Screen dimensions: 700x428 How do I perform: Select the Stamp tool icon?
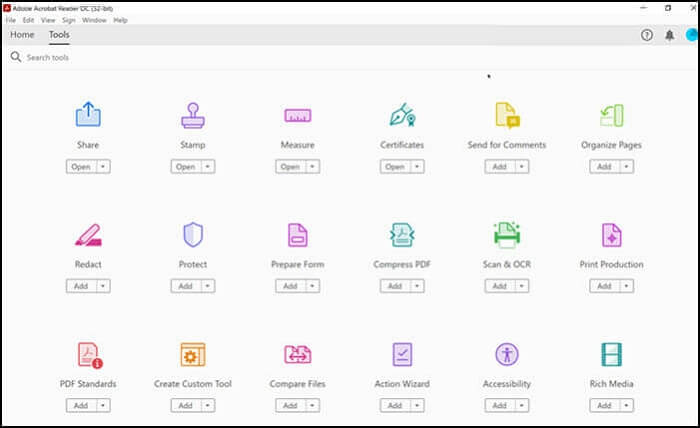tap(193, 115)
